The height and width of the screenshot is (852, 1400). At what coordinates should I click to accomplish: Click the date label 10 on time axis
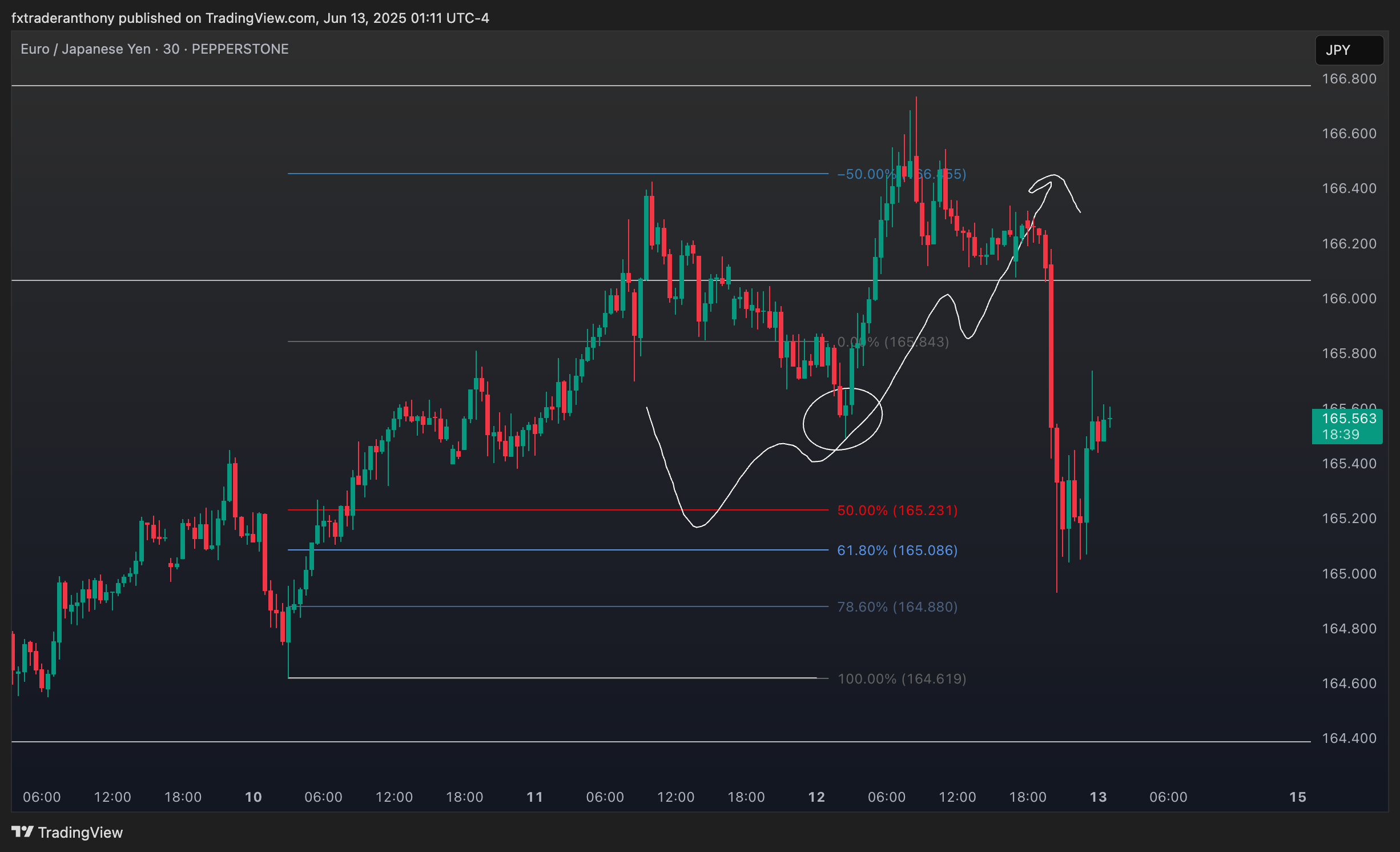253,797
